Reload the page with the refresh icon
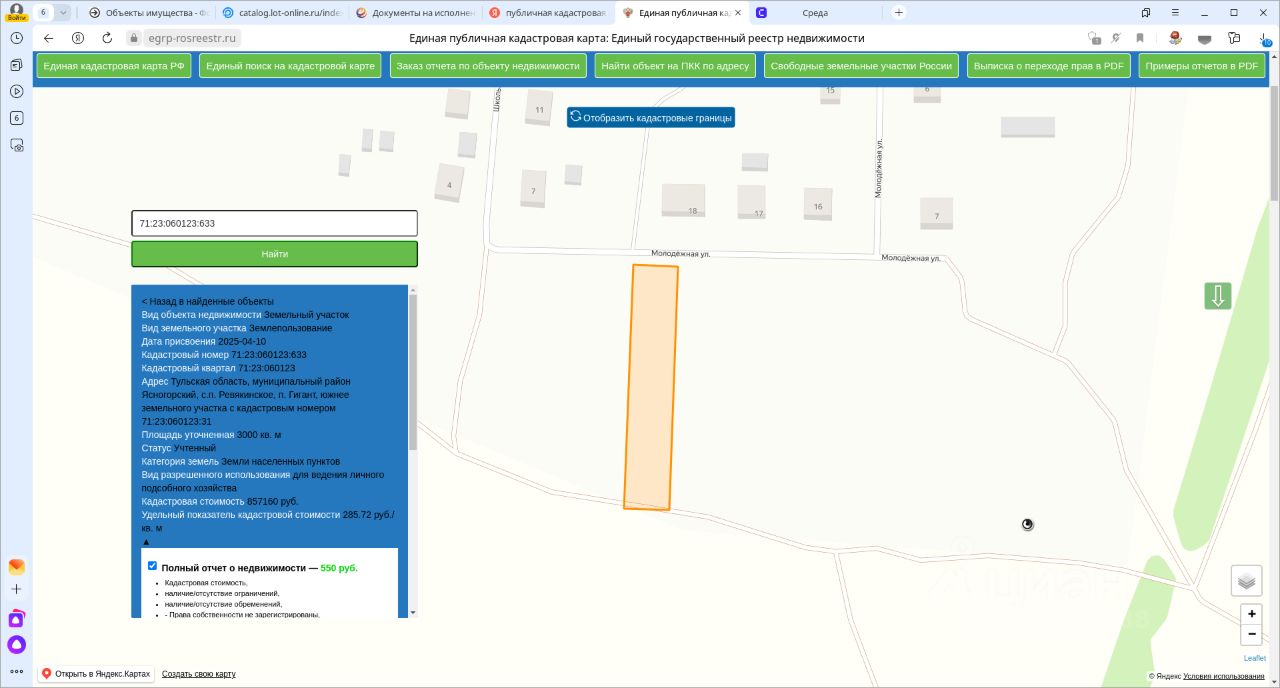Image resolution: width=1280 pixels, height=688 pixels. (x=107, y=38)
